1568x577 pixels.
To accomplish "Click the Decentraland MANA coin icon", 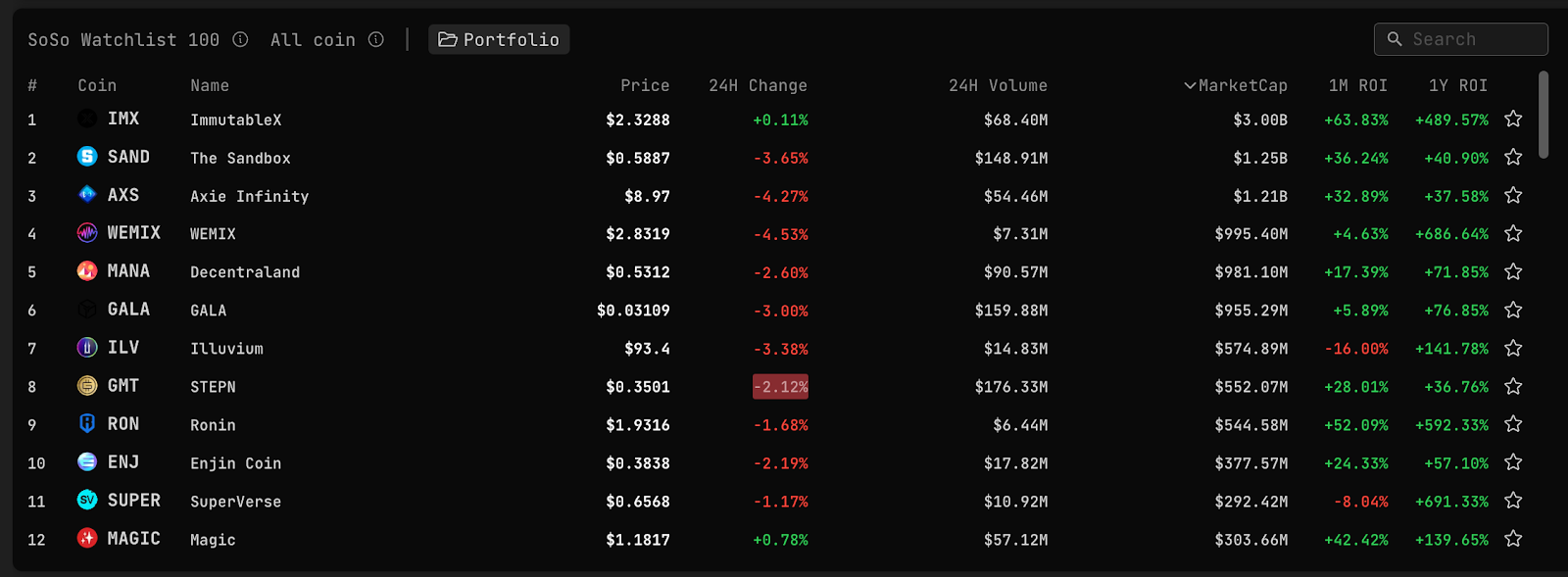I will [87, 271].
